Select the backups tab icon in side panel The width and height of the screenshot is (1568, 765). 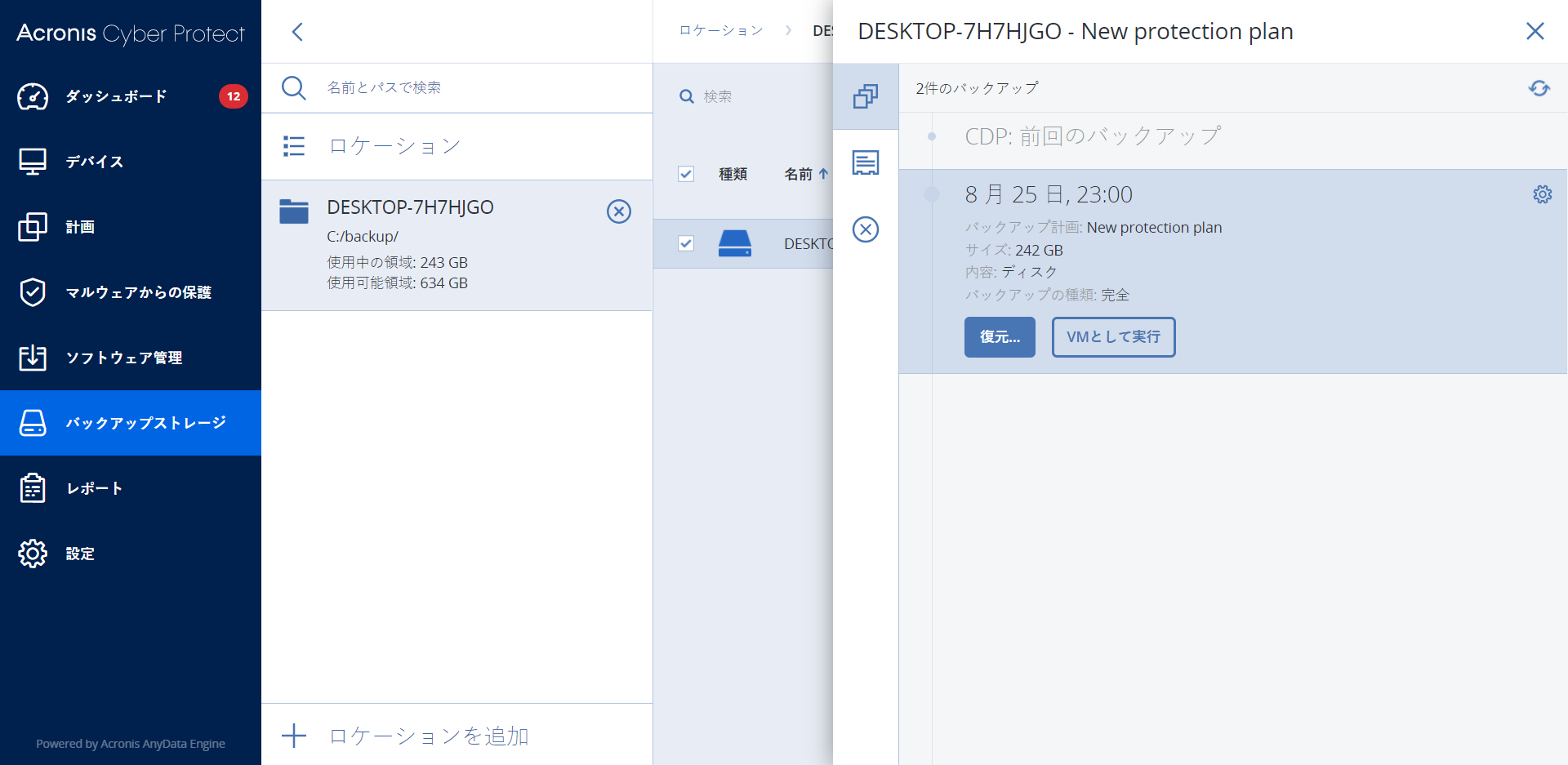865,96
